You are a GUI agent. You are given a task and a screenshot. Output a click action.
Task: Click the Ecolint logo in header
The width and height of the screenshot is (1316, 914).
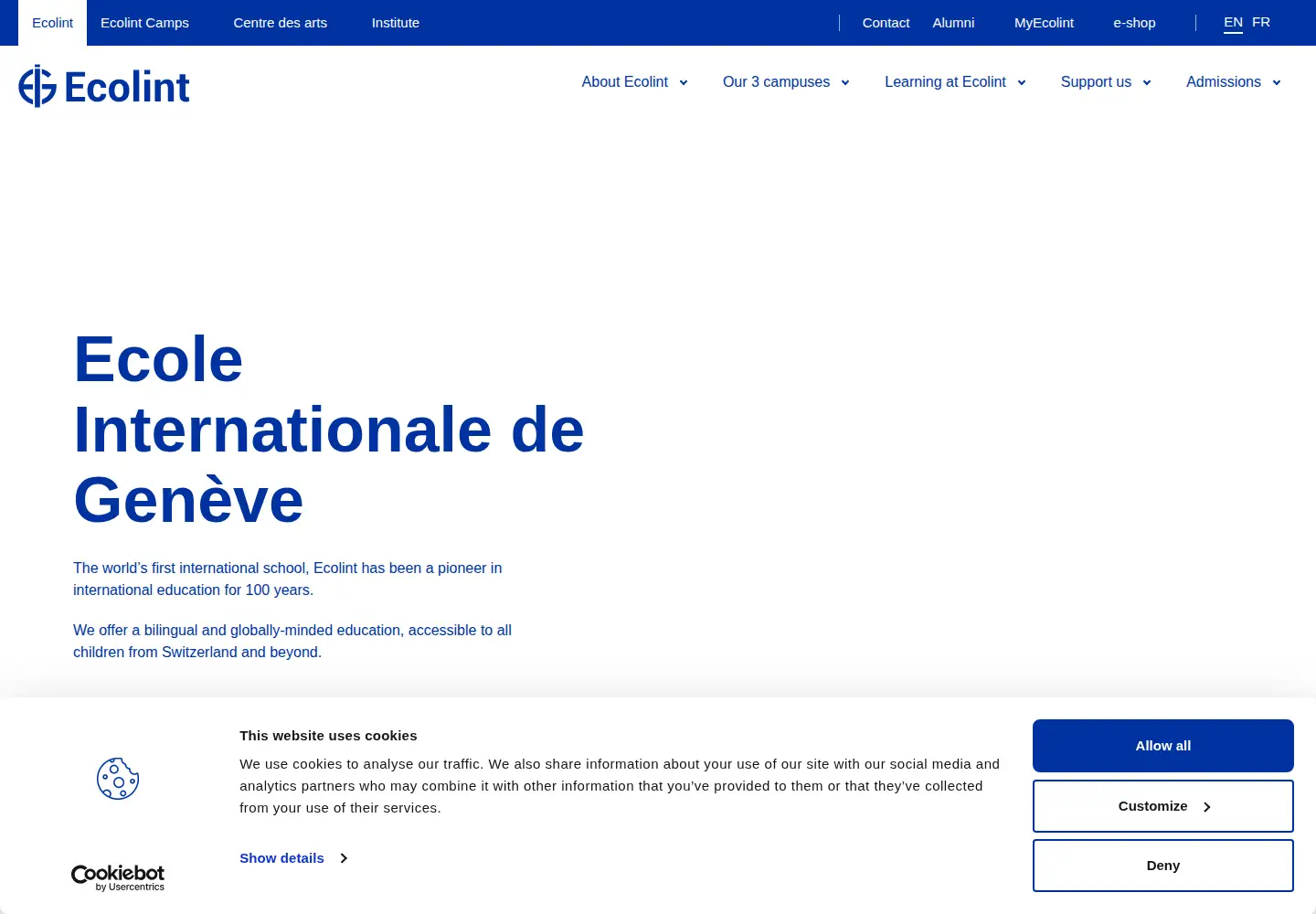pyautogui.click(x=104, y=86)
